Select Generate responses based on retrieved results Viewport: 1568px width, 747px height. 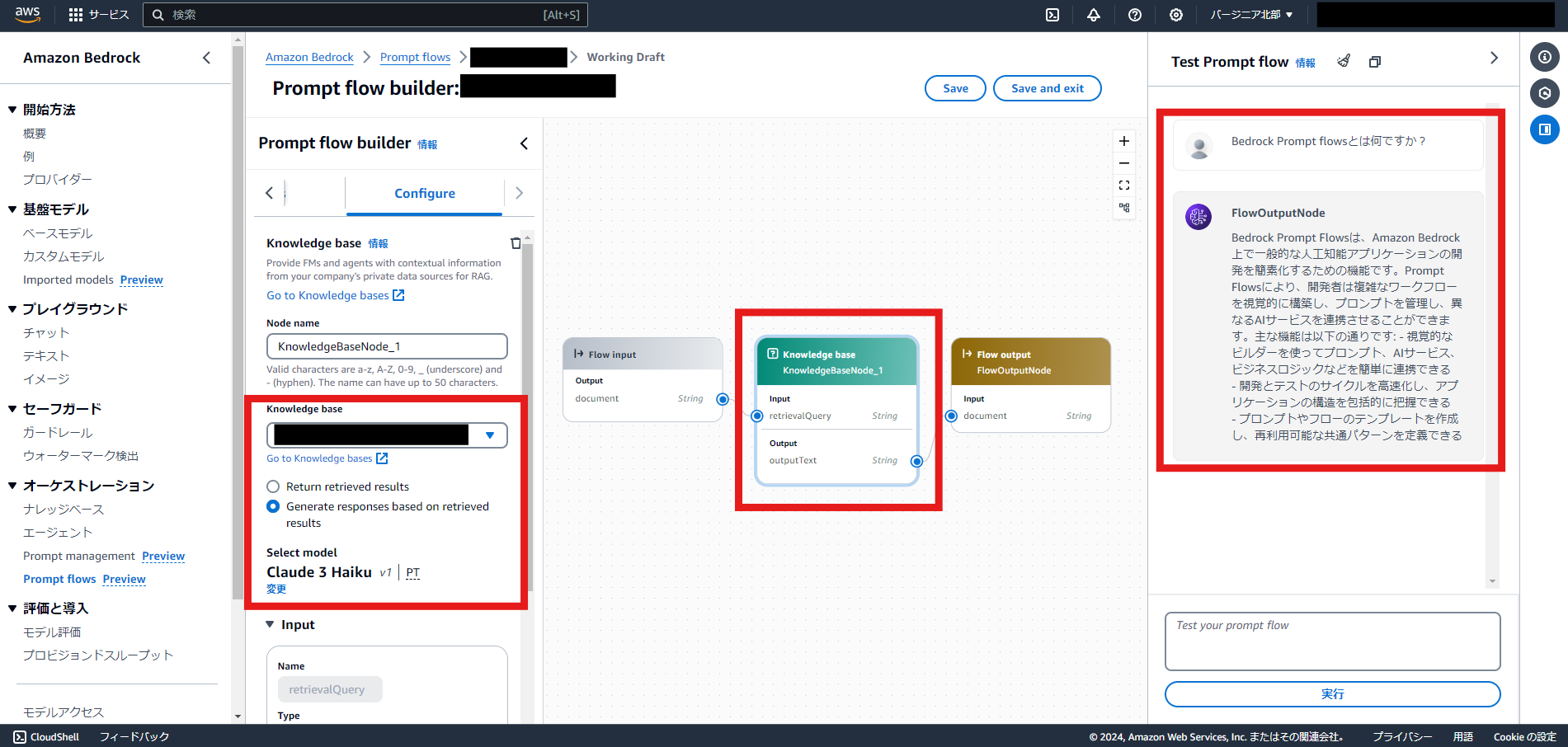tap(273, 506)
